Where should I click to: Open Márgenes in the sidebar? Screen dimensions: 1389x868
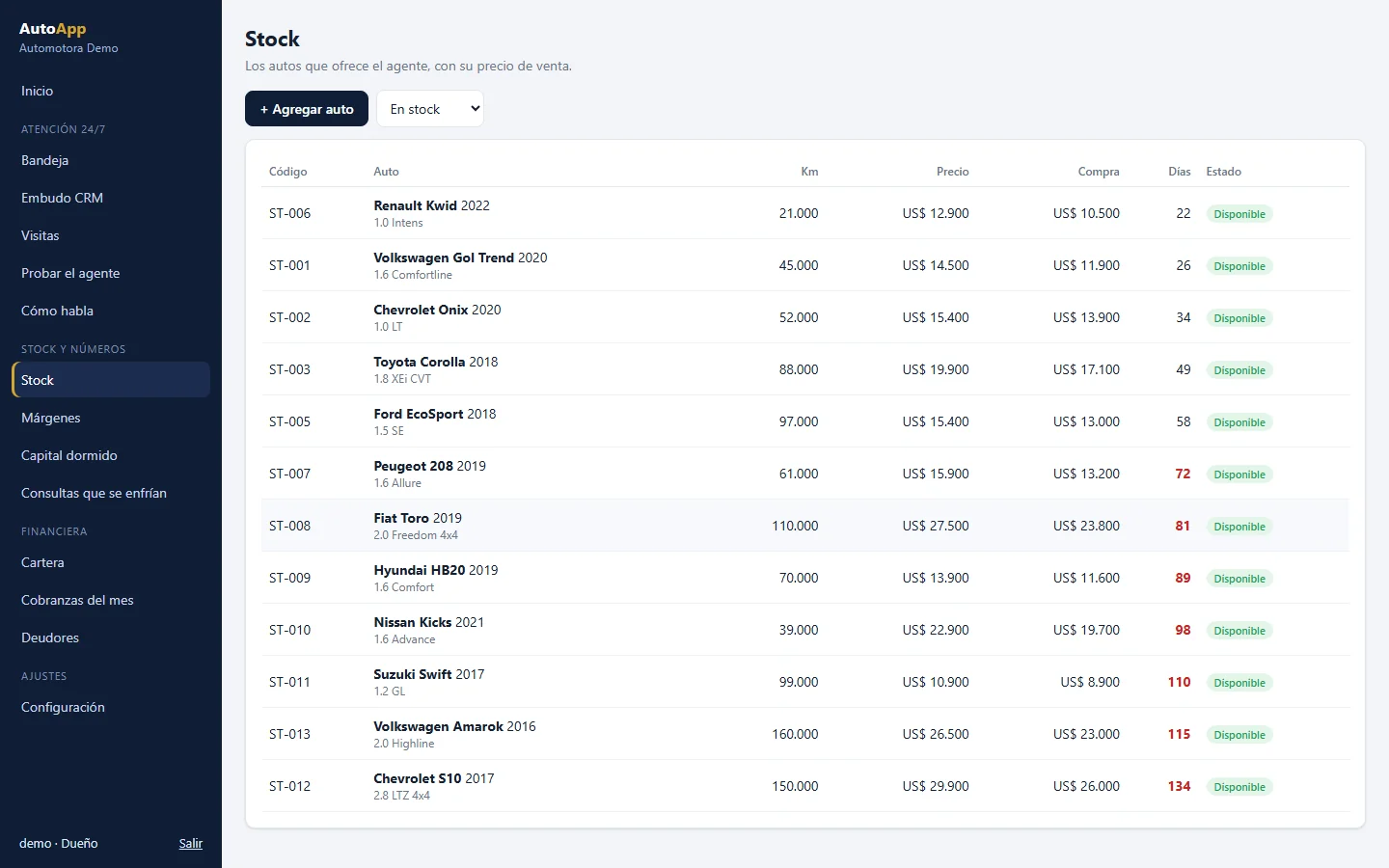(x=111, y=418)
